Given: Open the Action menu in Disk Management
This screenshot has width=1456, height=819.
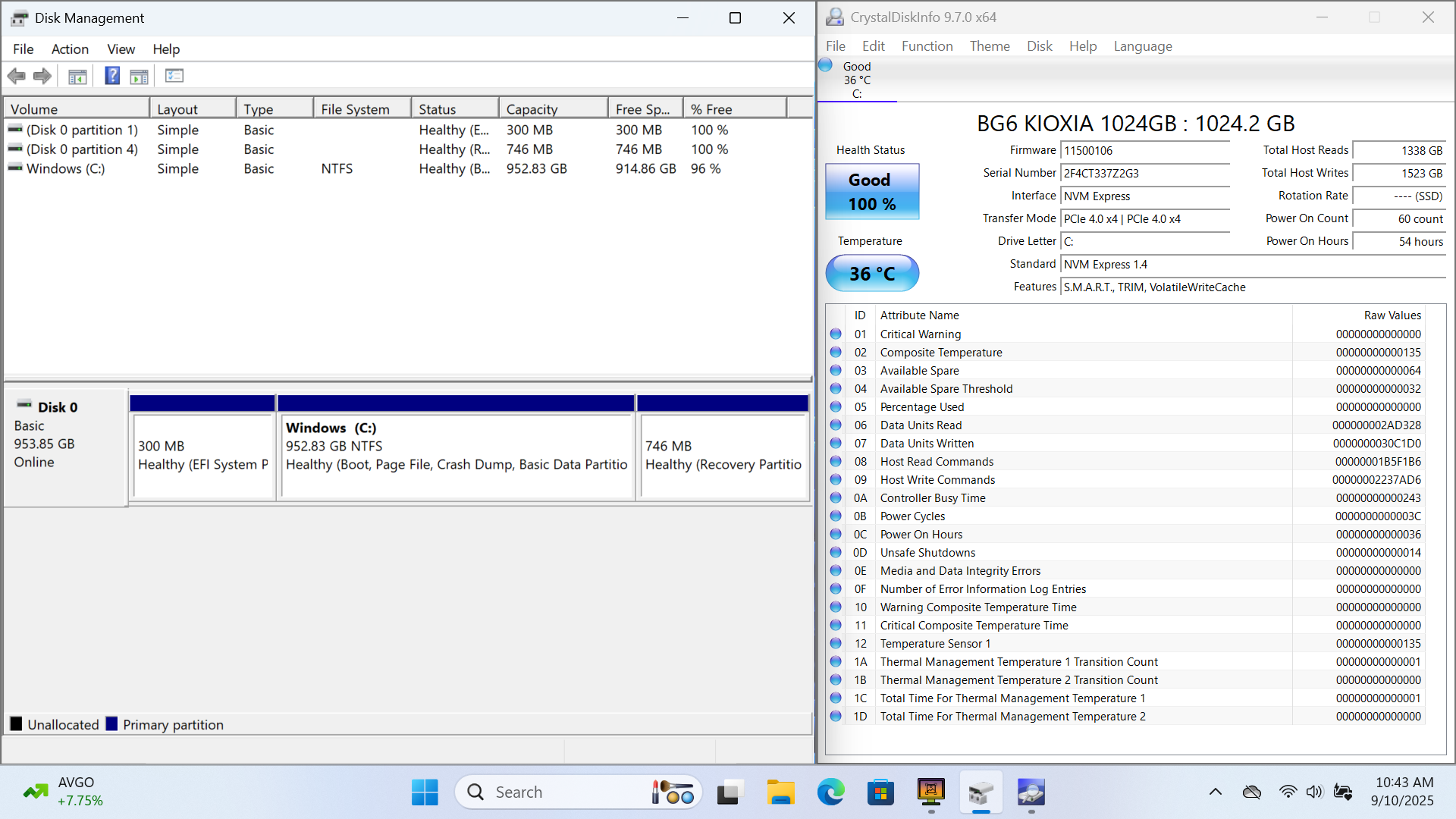Looking at the screenshot, I should (x=70, y=49).
